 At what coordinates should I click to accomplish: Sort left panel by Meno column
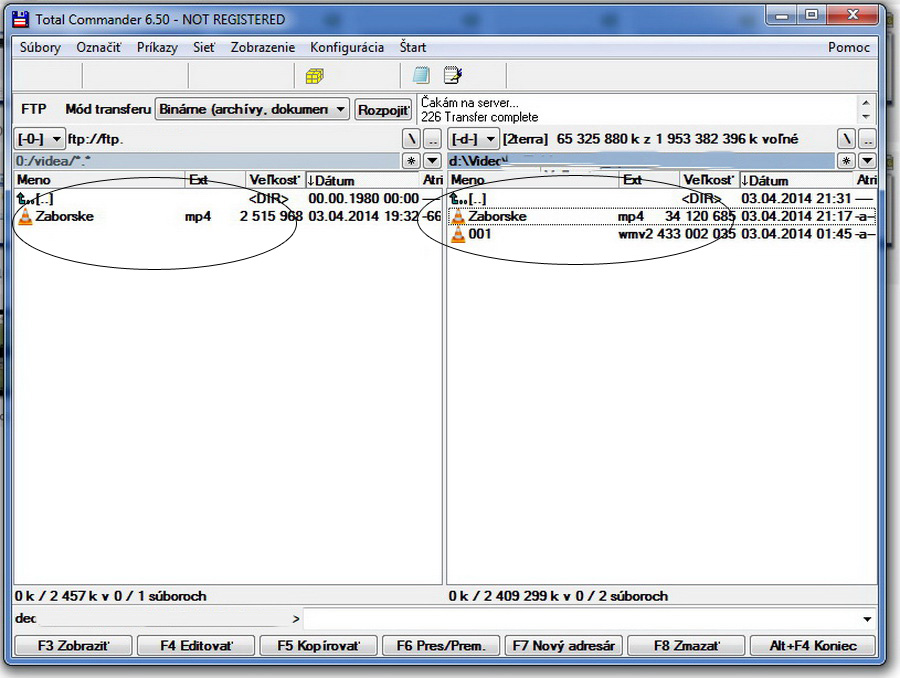99,180
